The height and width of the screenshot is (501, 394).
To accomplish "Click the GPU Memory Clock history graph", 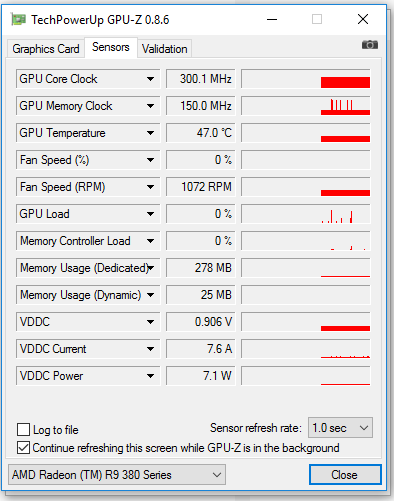I will [306, 106].
